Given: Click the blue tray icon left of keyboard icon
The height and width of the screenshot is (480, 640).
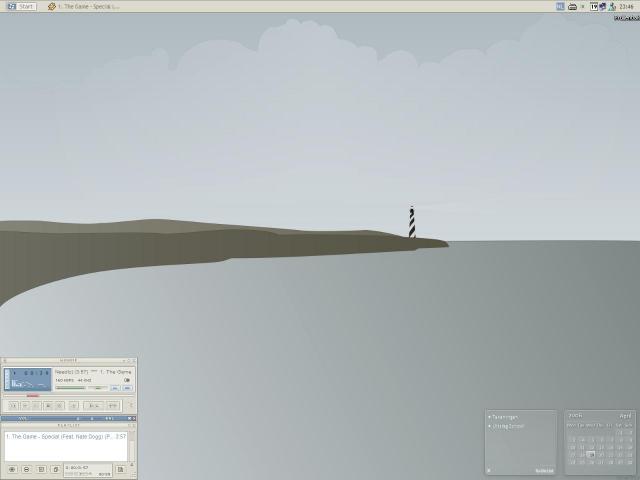Looking at the screenshot, I should click(560, 6).
